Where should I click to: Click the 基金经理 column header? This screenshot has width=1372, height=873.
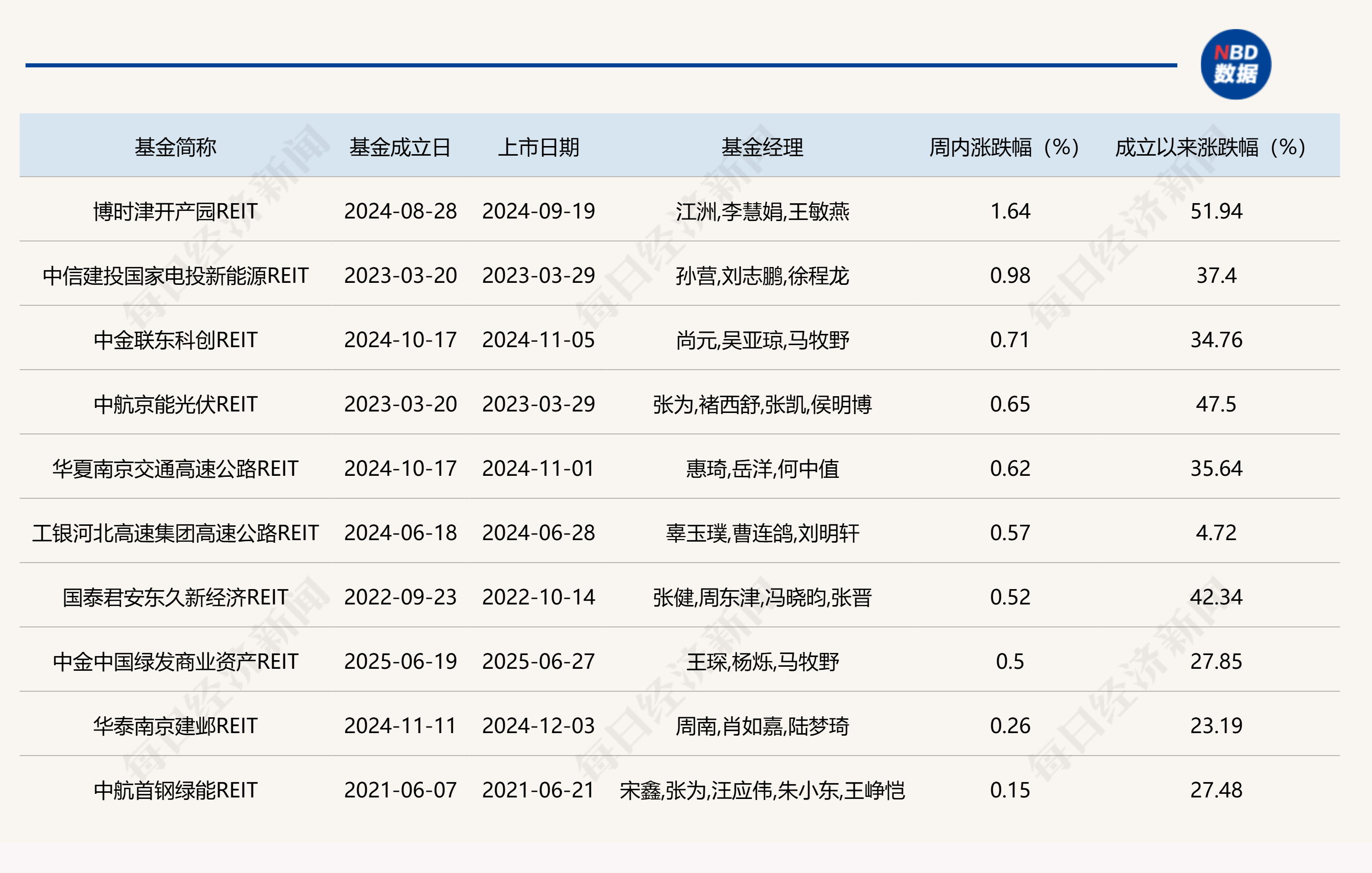pos(762,147)
